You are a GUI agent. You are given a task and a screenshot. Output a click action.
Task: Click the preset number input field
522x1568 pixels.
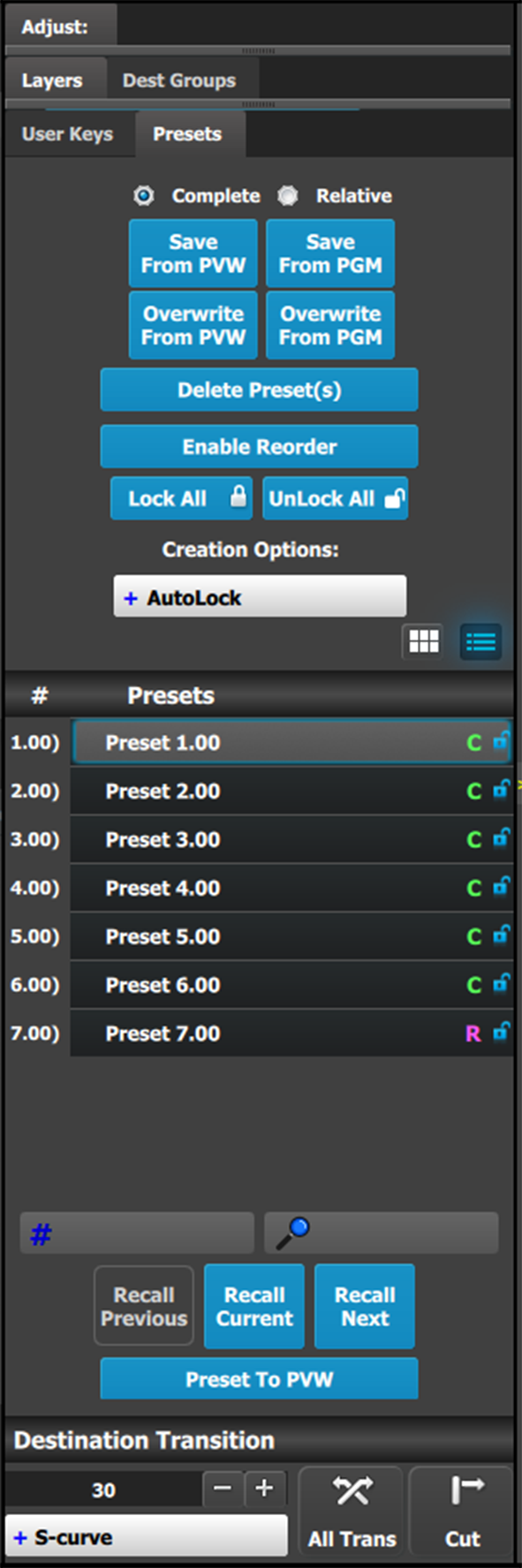137,1232
